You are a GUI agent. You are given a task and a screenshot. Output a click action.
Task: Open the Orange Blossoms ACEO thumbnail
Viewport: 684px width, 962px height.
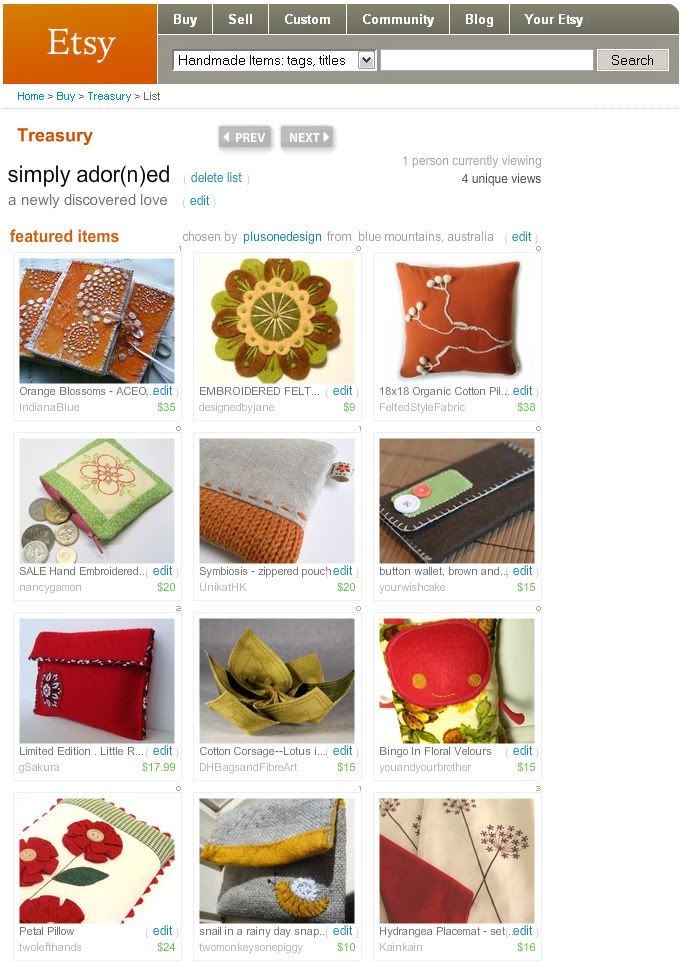97,321
